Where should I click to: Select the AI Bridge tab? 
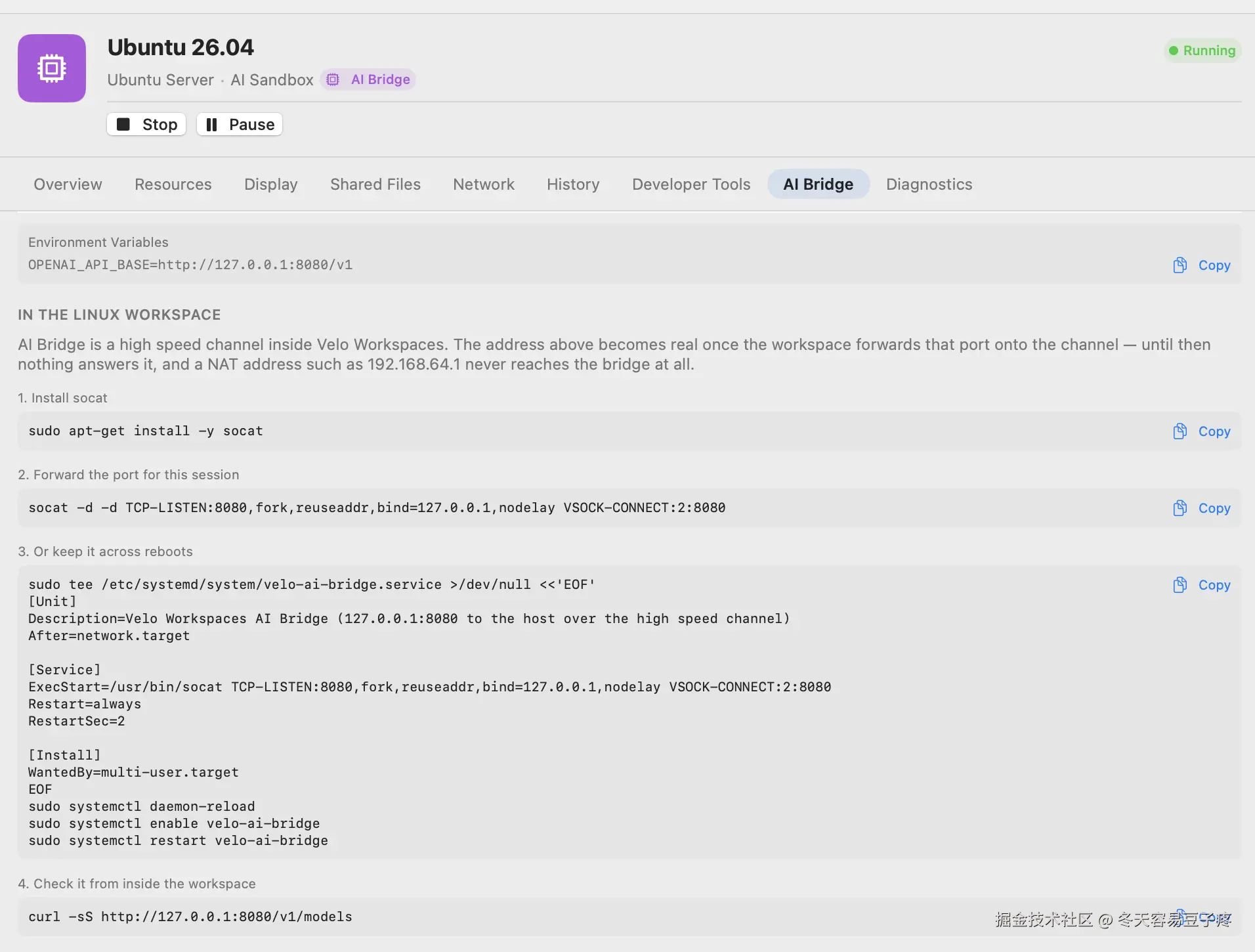pos(819,184)
